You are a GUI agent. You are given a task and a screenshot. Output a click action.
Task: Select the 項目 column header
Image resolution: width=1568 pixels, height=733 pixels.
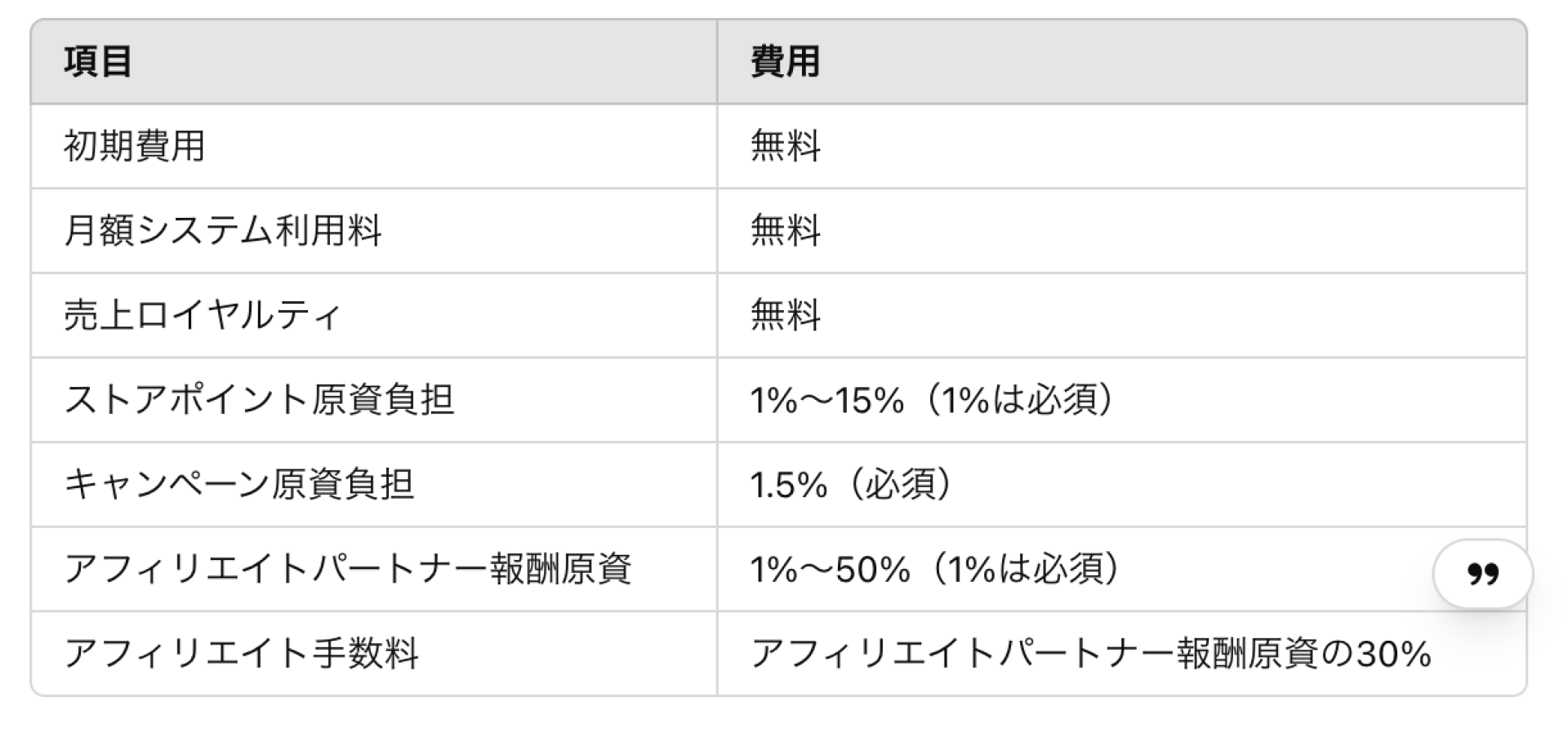coord(98,61)
